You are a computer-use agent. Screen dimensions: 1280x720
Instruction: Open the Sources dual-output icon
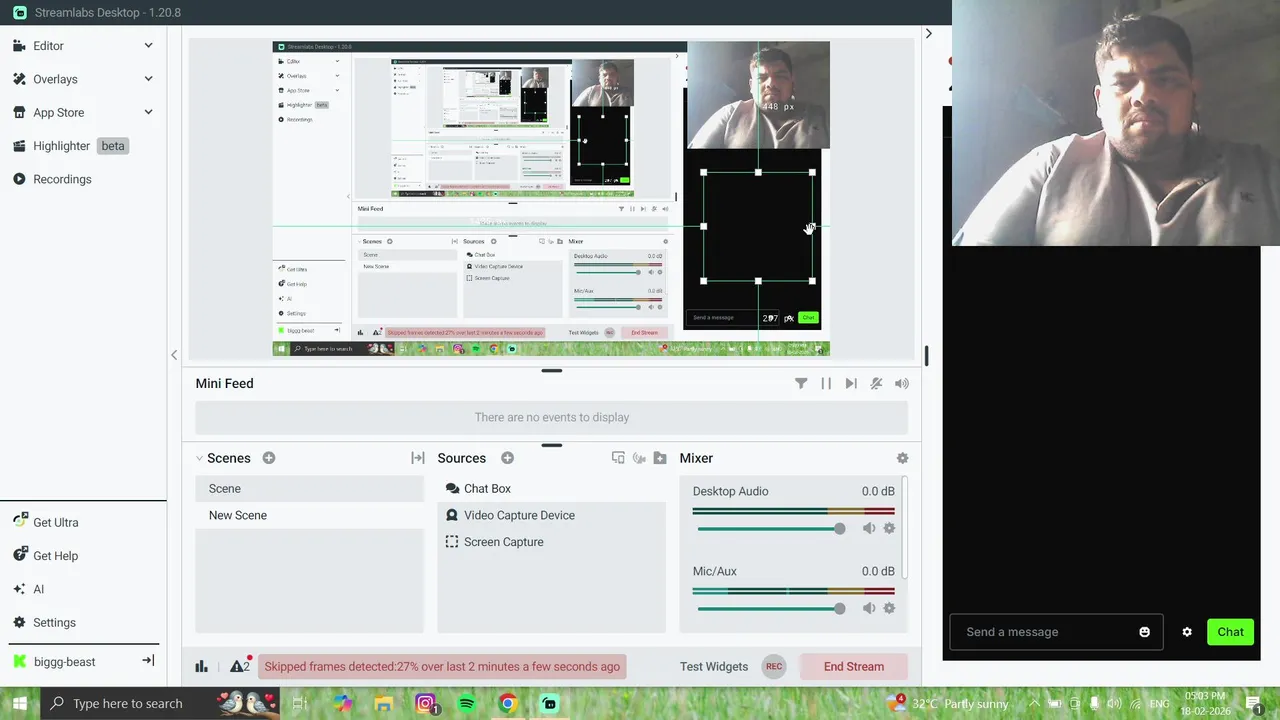[x=618, y=458]
